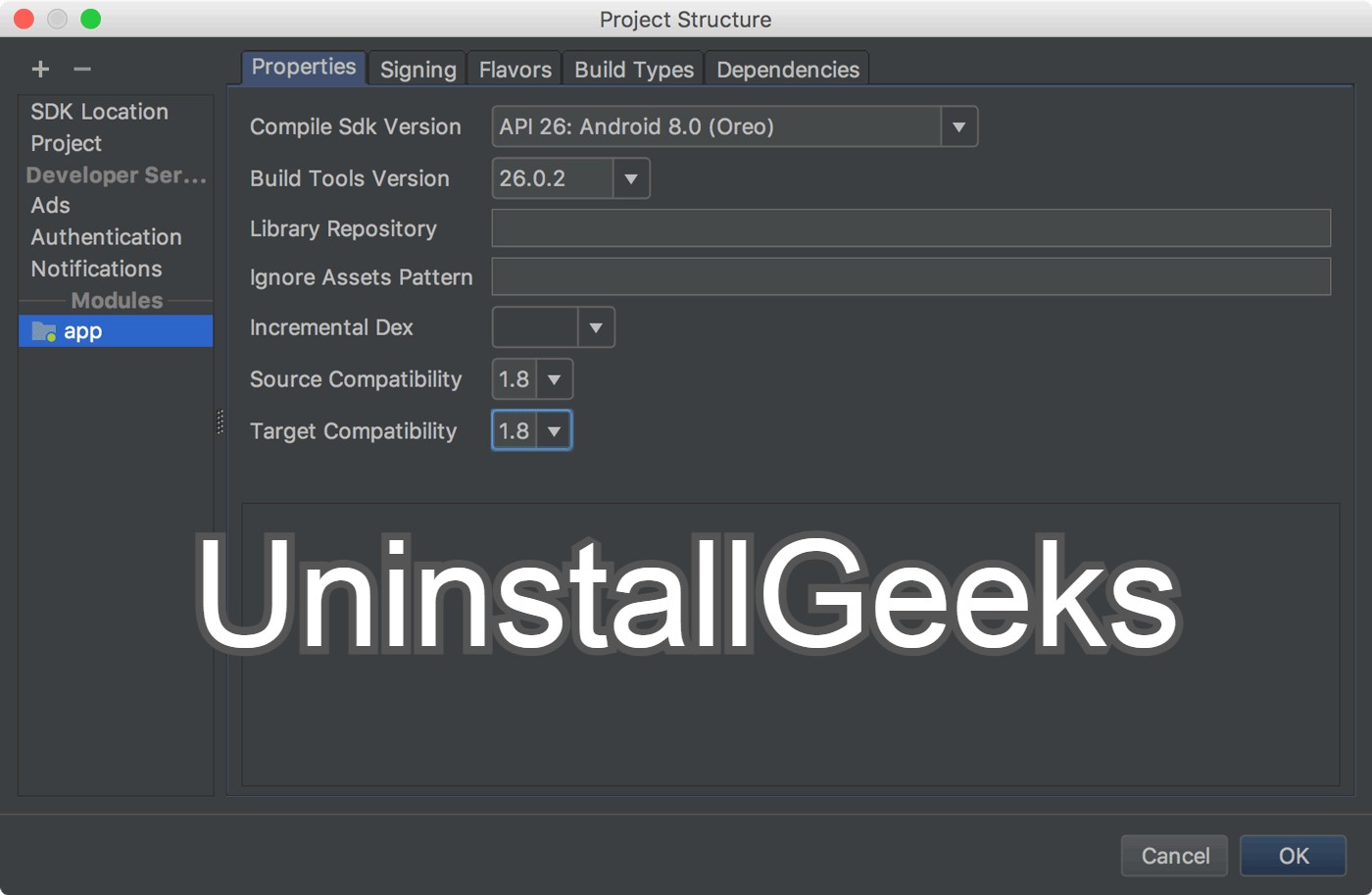Click the Target Compatibility label

(x=353, y=431)
